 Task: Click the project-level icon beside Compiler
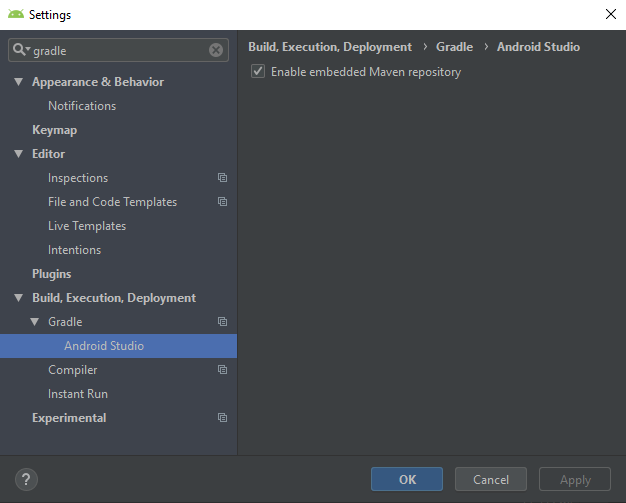pyautogui.click(x=222, y=370)
